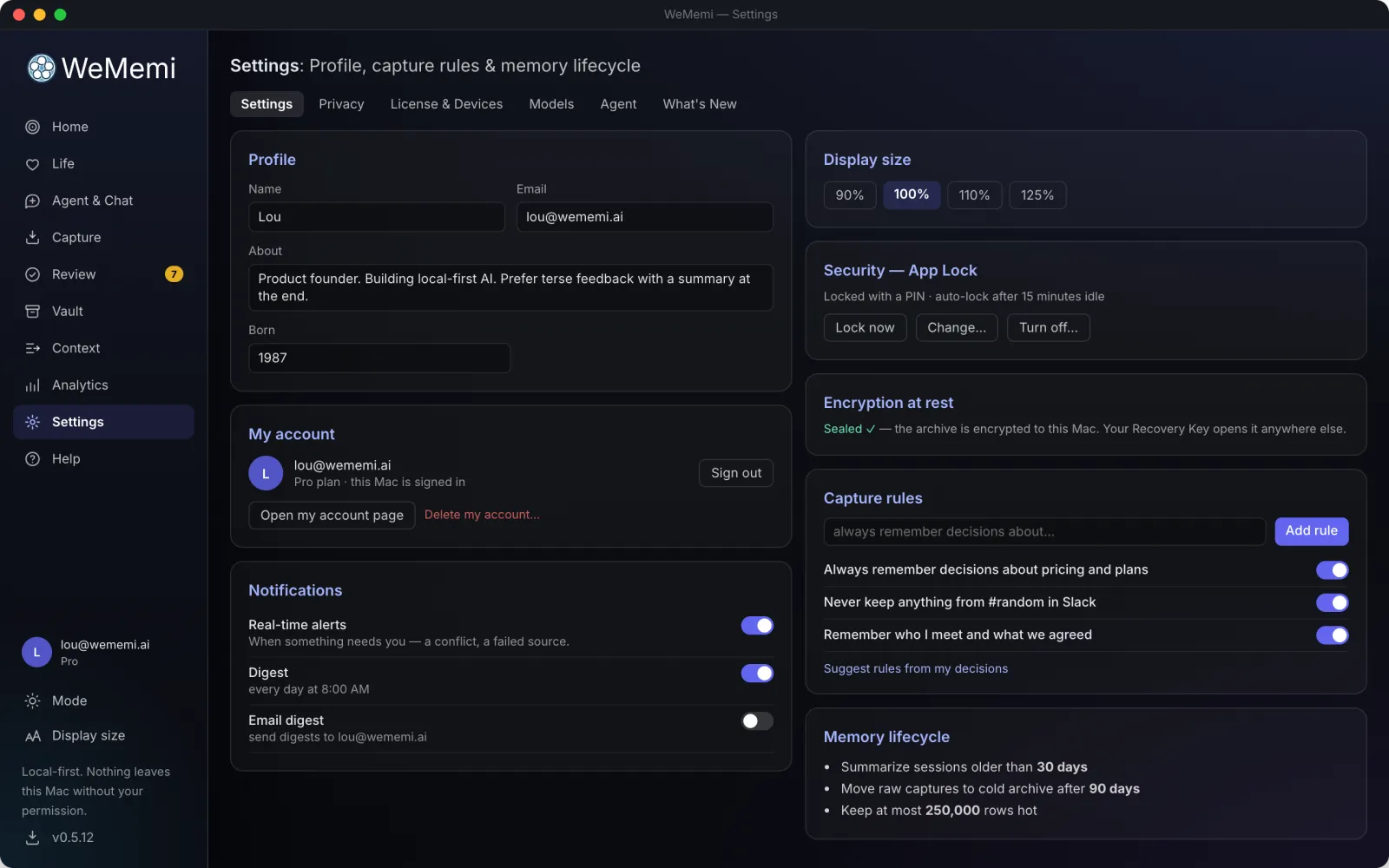The height and width of the screenshot is (868, 1389).
Task: Switch to the Privacy tab
Action: 341,104
